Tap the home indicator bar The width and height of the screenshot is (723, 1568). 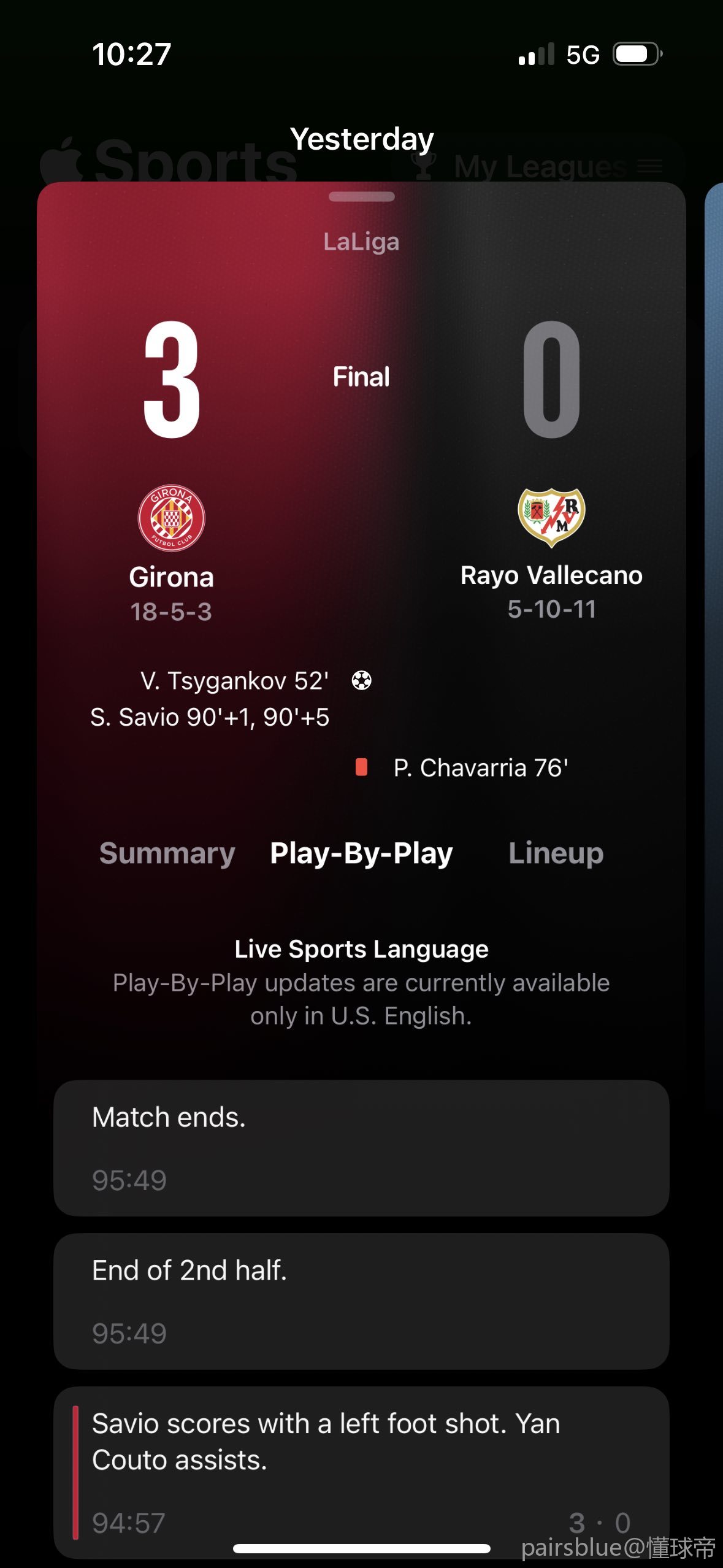(x=361, y=1549)
